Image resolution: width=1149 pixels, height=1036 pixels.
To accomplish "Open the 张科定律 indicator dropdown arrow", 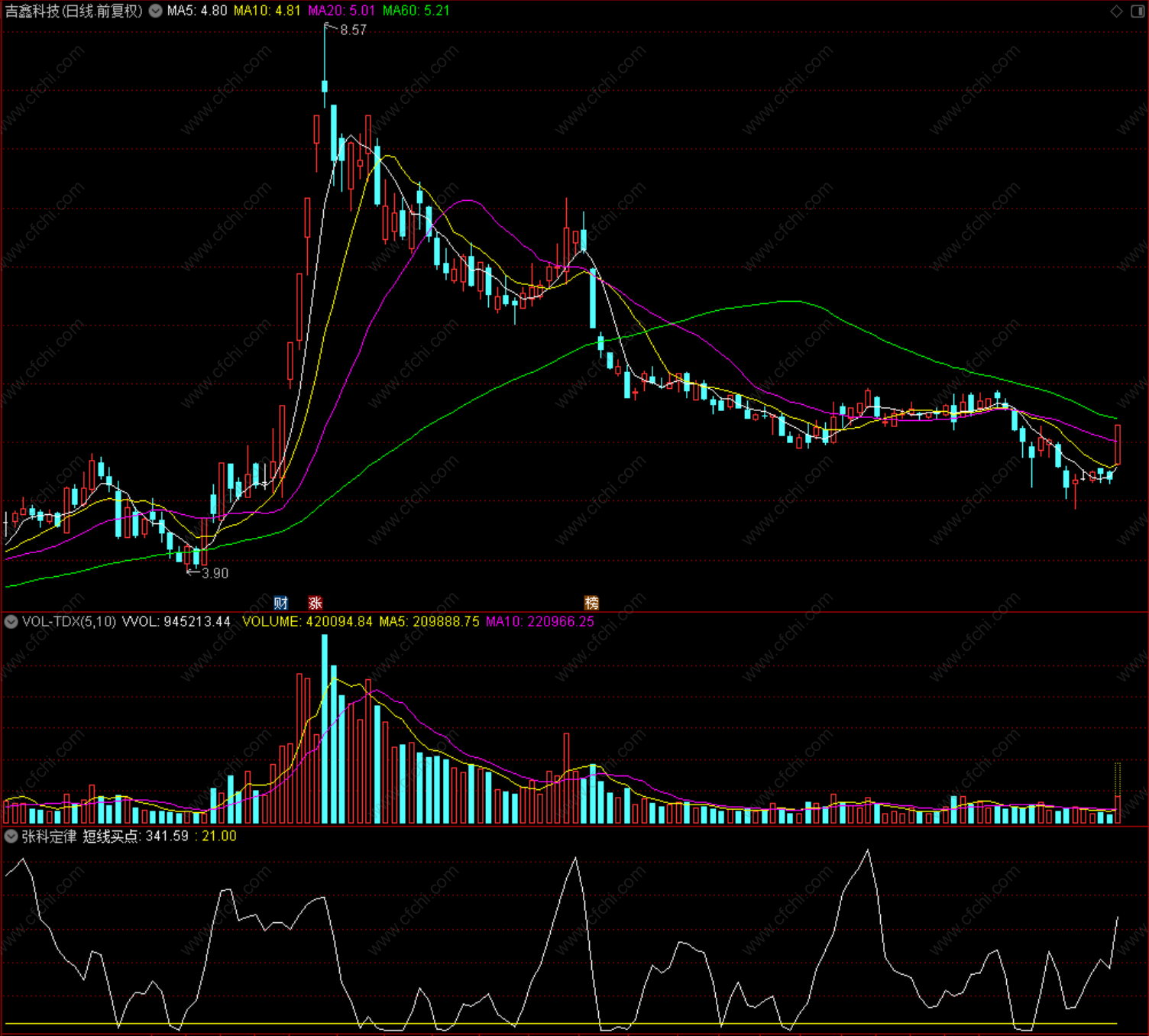I will [x=11, y=837].
